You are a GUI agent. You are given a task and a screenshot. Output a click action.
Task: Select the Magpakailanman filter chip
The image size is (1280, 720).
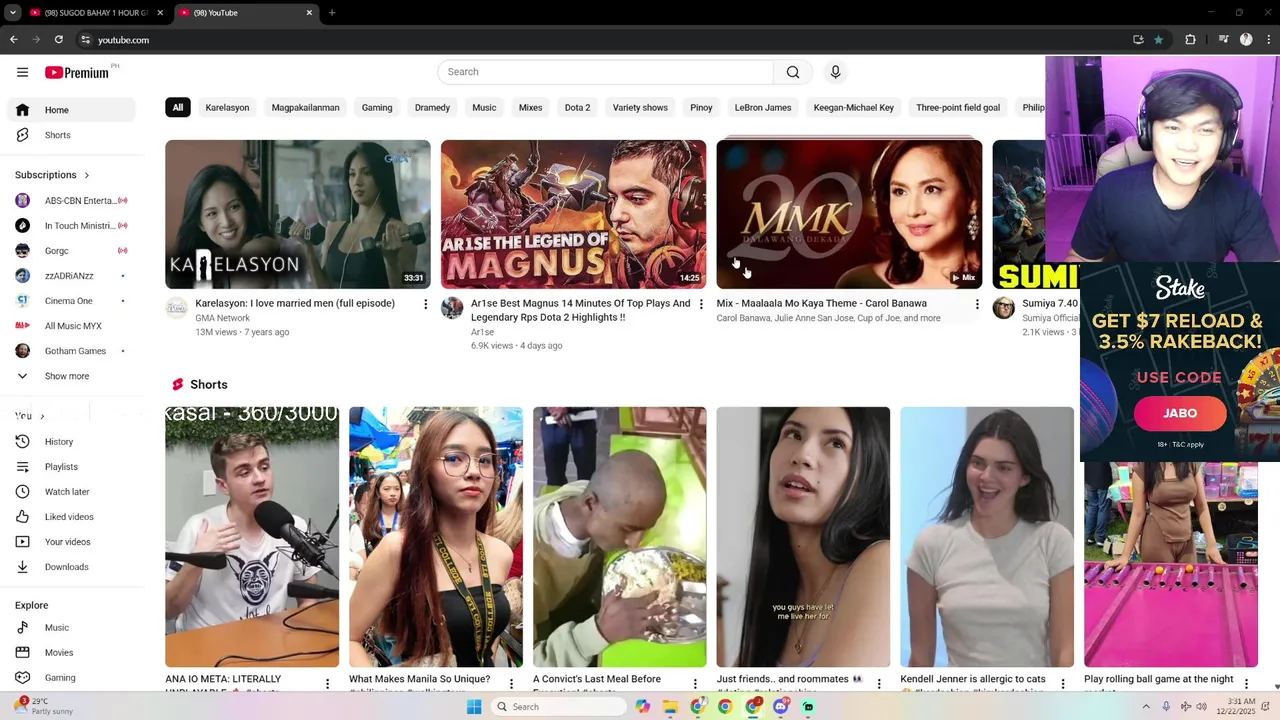click(305, 108)
